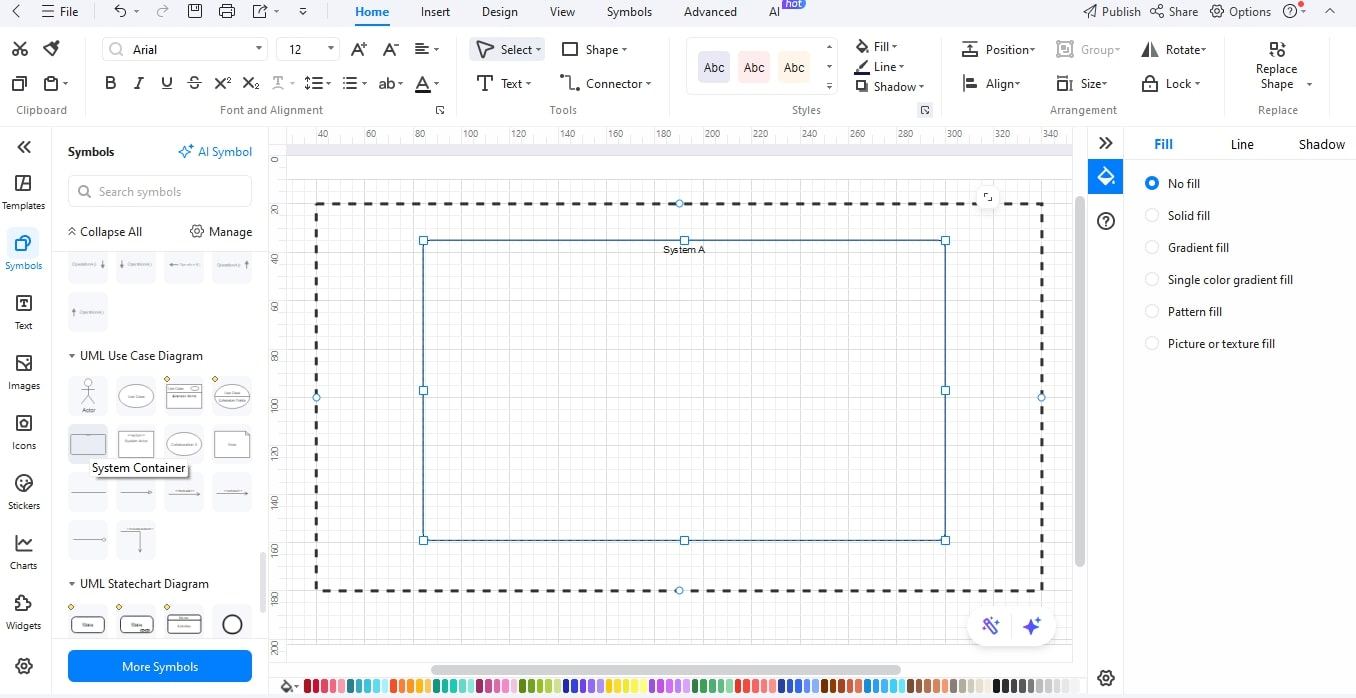
Task: Open the Insert ribbon tab
Action: 435,12
